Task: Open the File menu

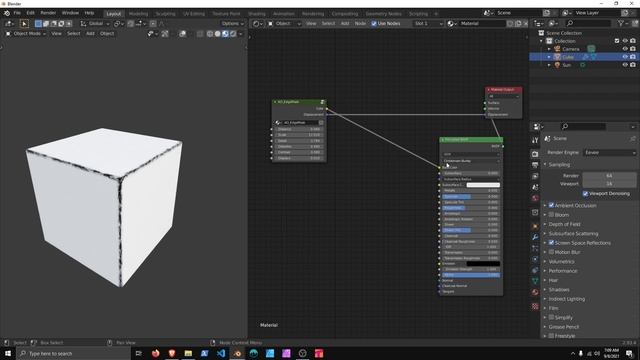Action: tap(17, 13)
